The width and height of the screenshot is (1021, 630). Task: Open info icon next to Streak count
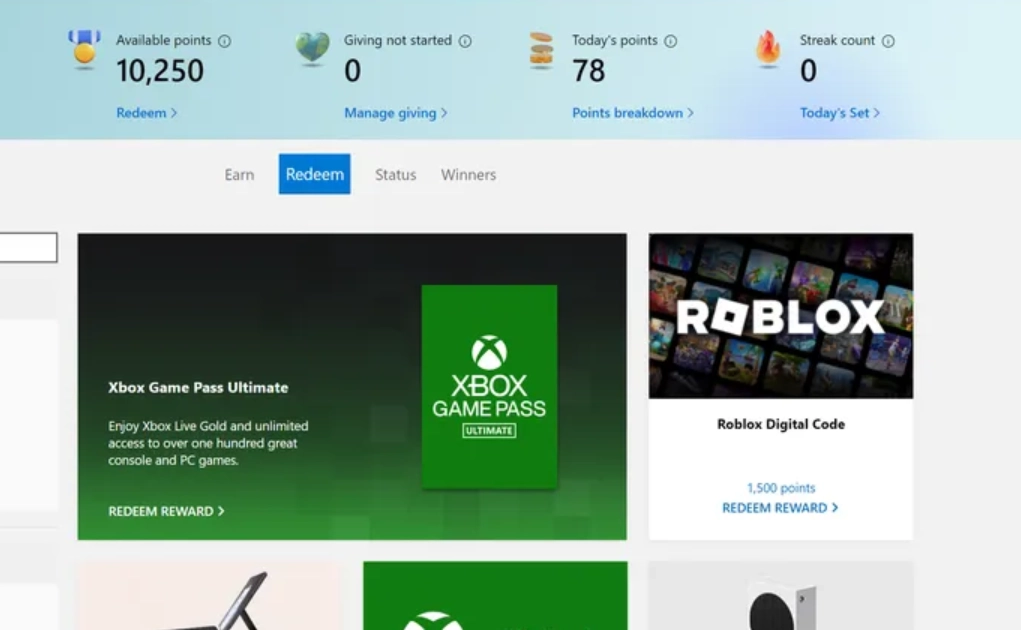[x=888, y=41]
